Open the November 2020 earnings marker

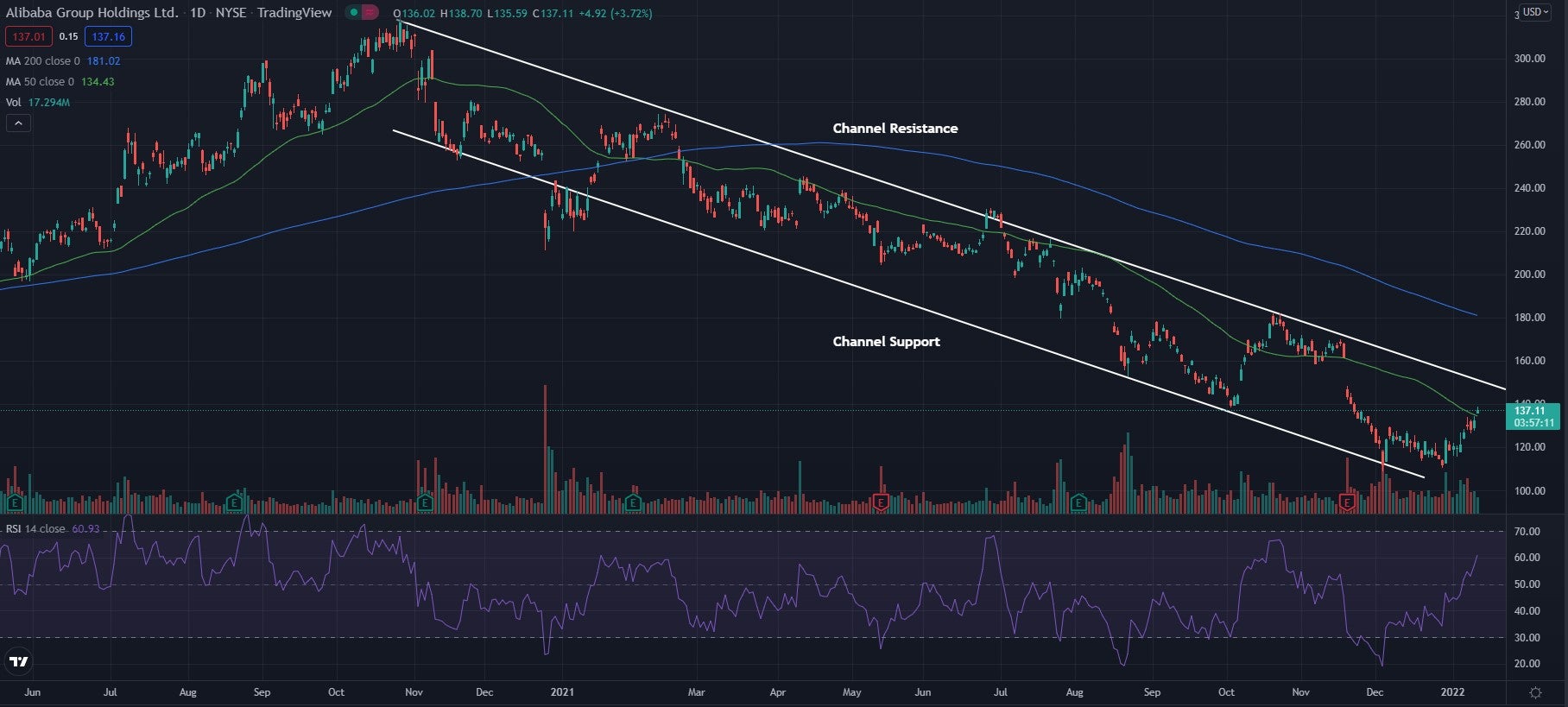click(x=424, y=502)
